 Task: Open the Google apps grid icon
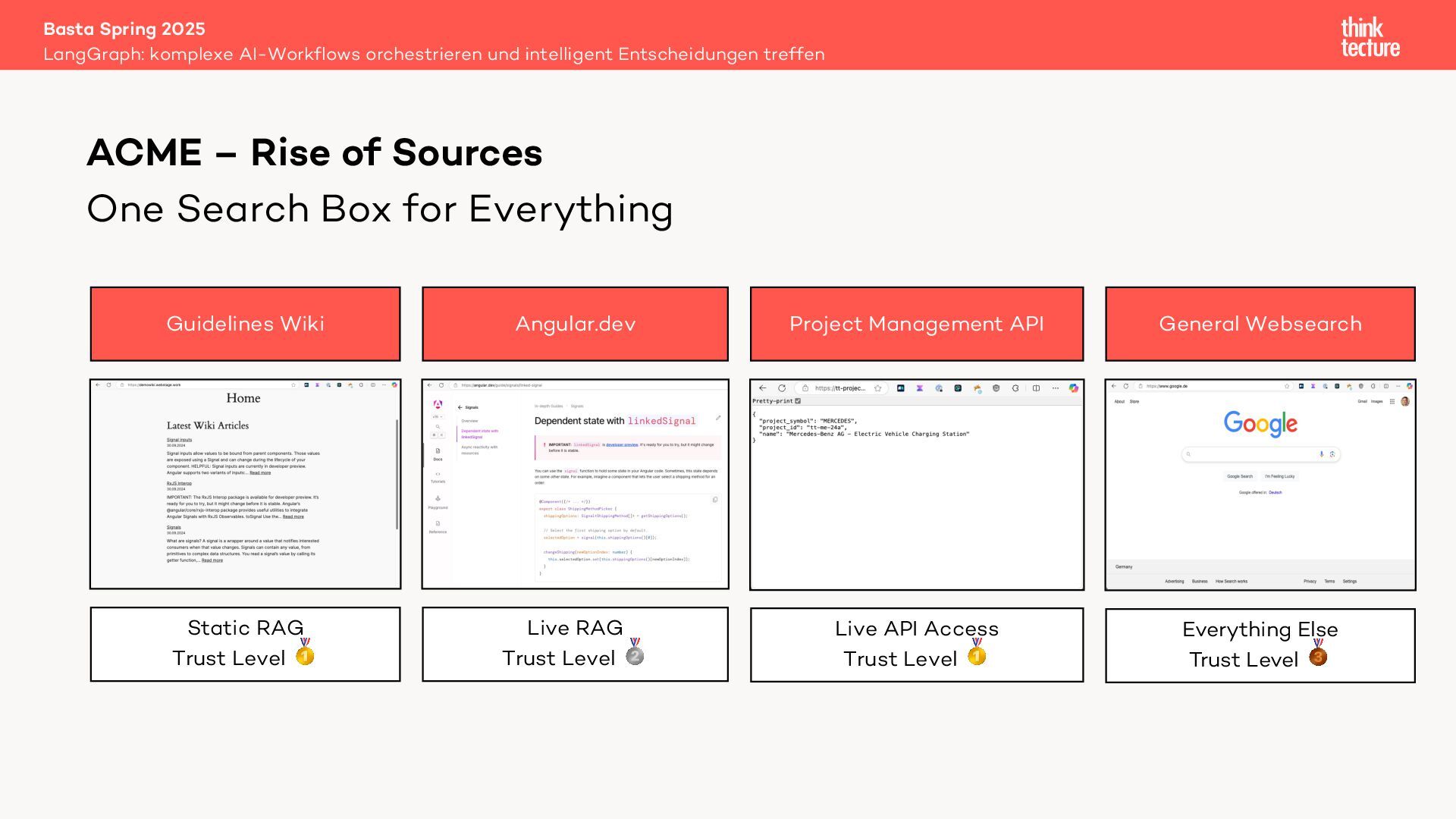[x=1392, y=402]
